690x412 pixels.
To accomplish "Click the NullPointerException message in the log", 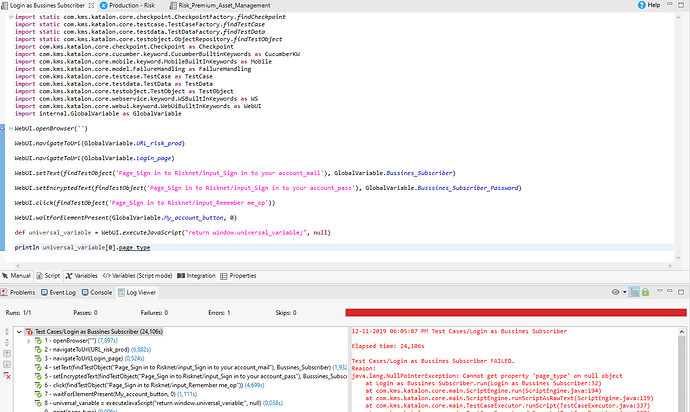I will tap(487, 376).
